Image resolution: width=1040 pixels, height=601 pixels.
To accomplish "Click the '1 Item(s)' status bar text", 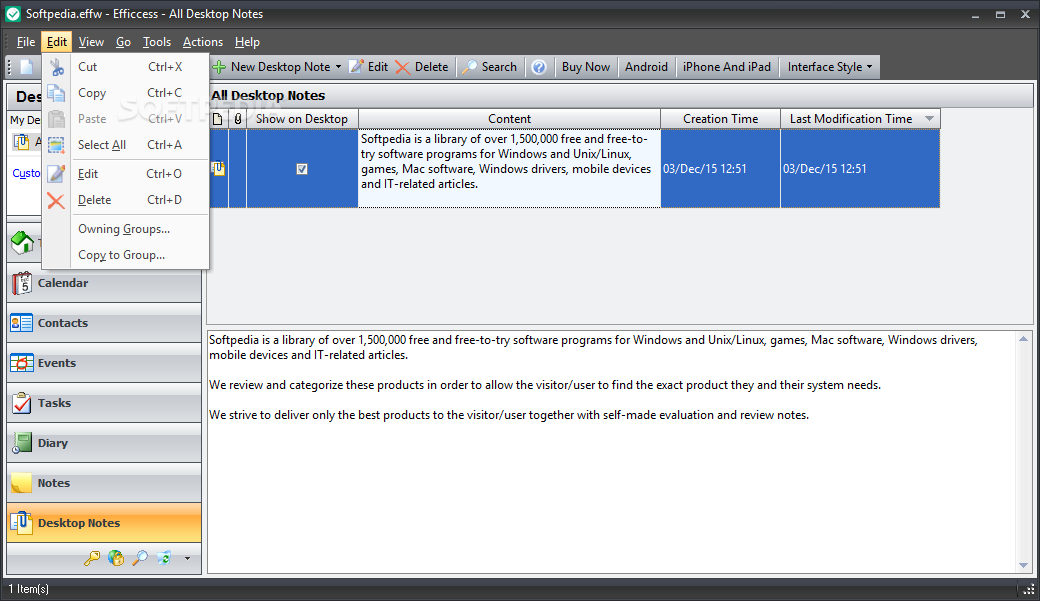I will [29, 589].
